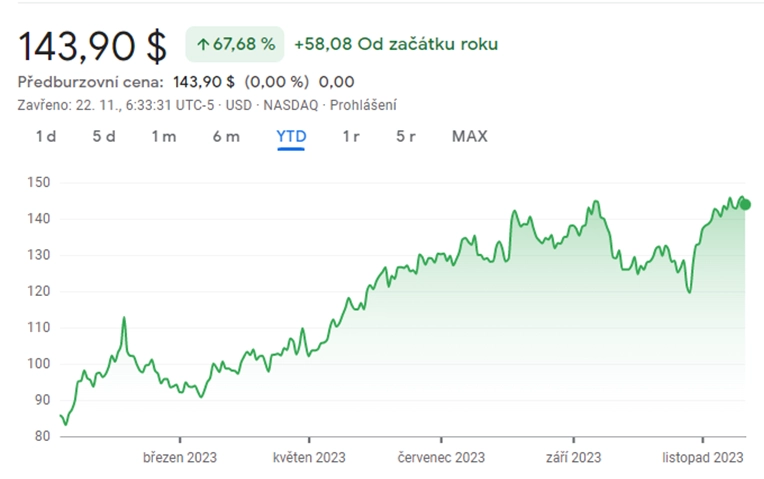Click the 143,90 $ main price
Viewport: 764px width, 479px height.
(92, 46)
